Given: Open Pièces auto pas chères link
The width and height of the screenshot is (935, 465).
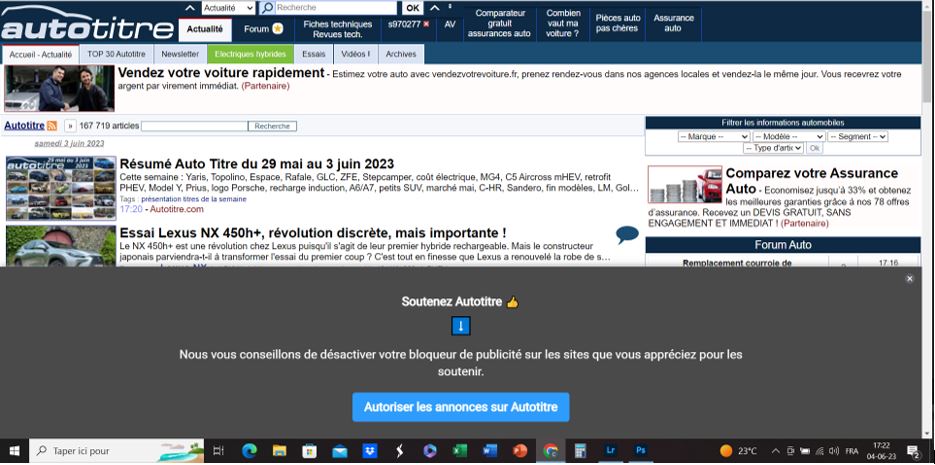Looking at the screenshot, I should point(618,24).
